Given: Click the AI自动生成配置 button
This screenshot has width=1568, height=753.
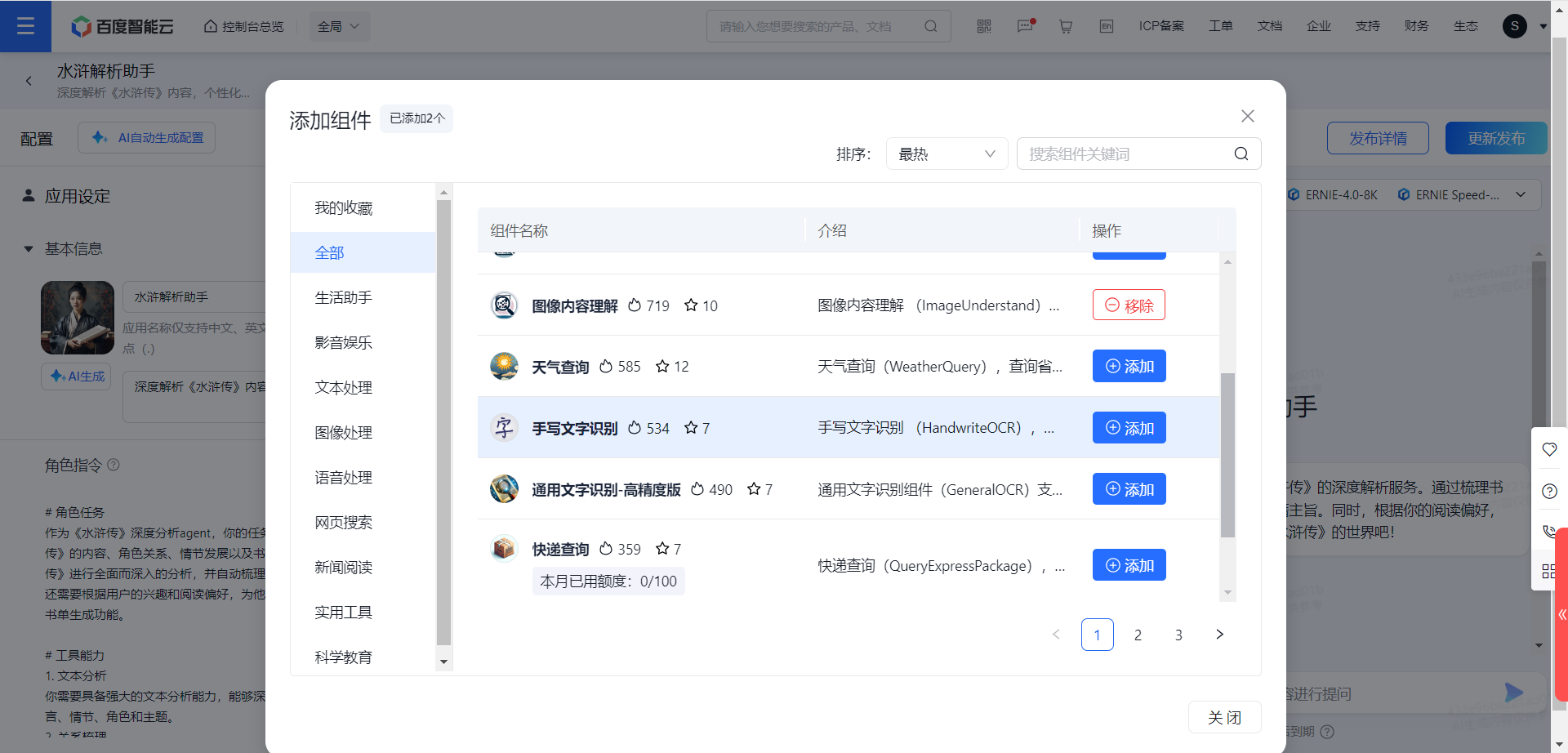Looking at the screenshot, I should click(147, 137).
